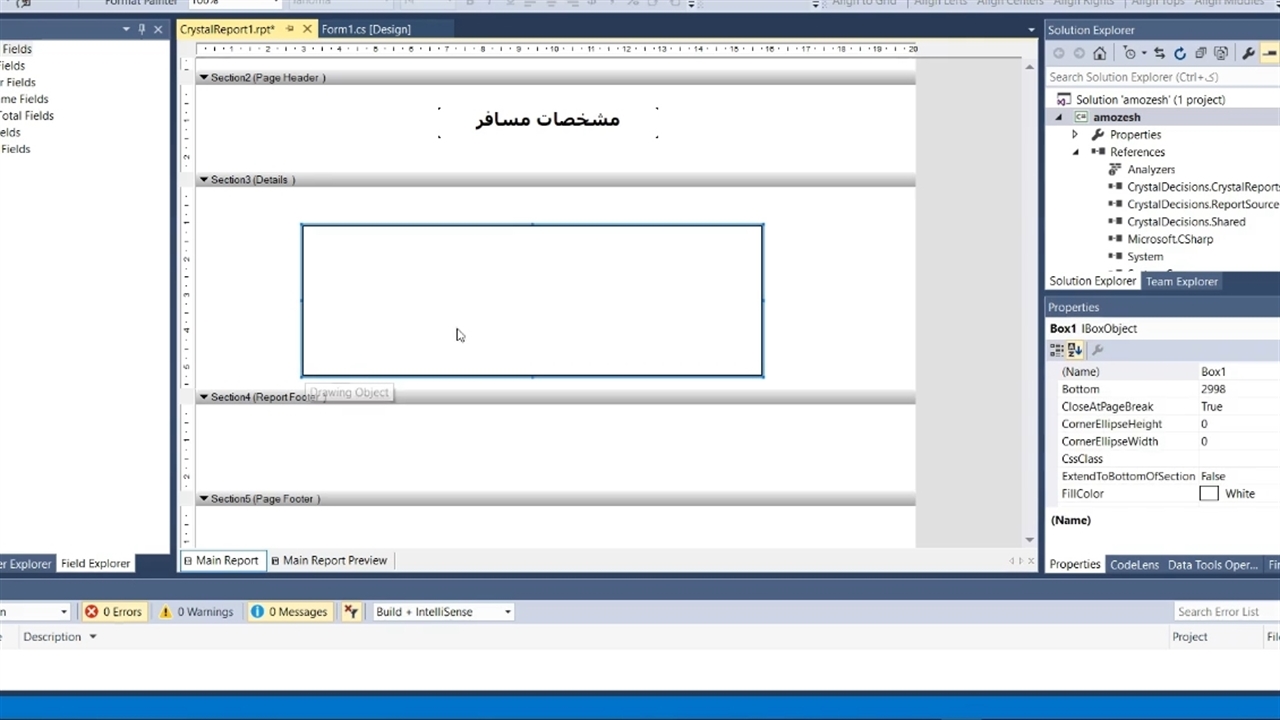Collapse the References node in Solution Explorer

click(1076, 152)
